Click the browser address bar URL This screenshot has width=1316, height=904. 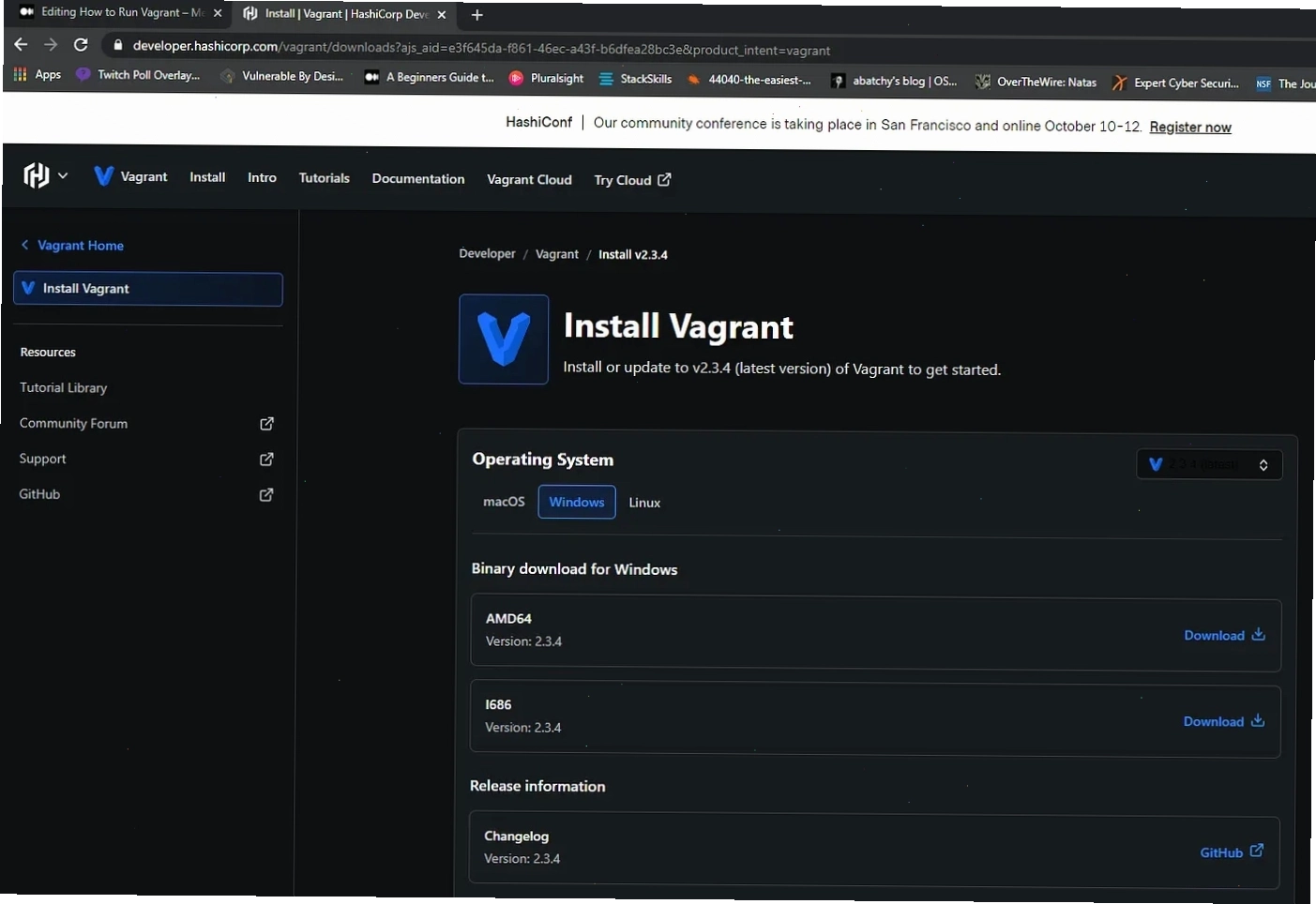(481, 48)
